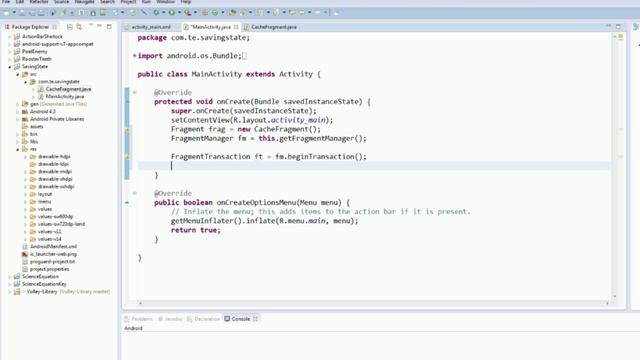Open the Project menu

pos(128,2)
